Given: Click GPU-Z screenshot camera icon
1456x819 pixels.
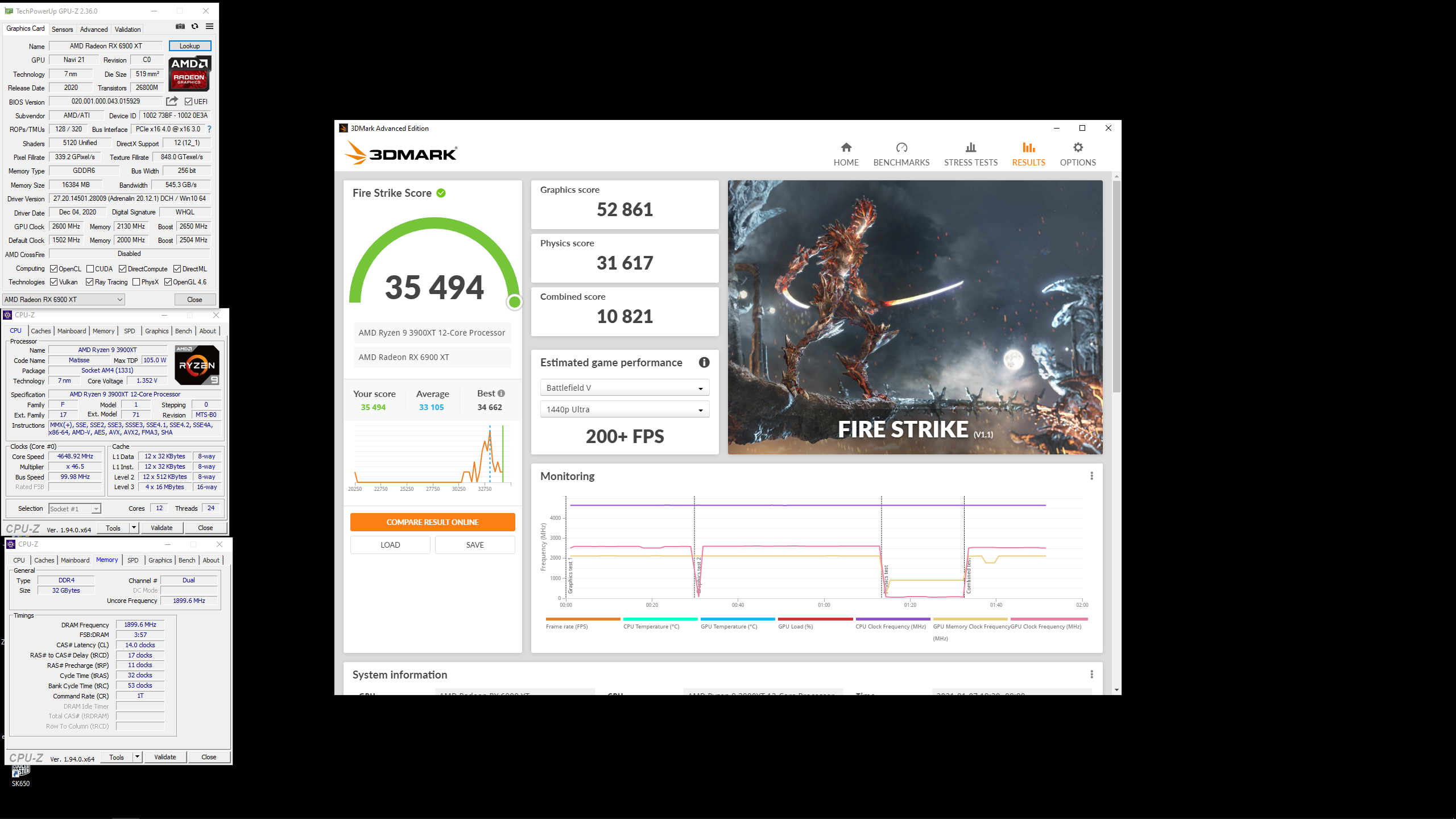Looking at the screenshot, I should tap(180, 26).
